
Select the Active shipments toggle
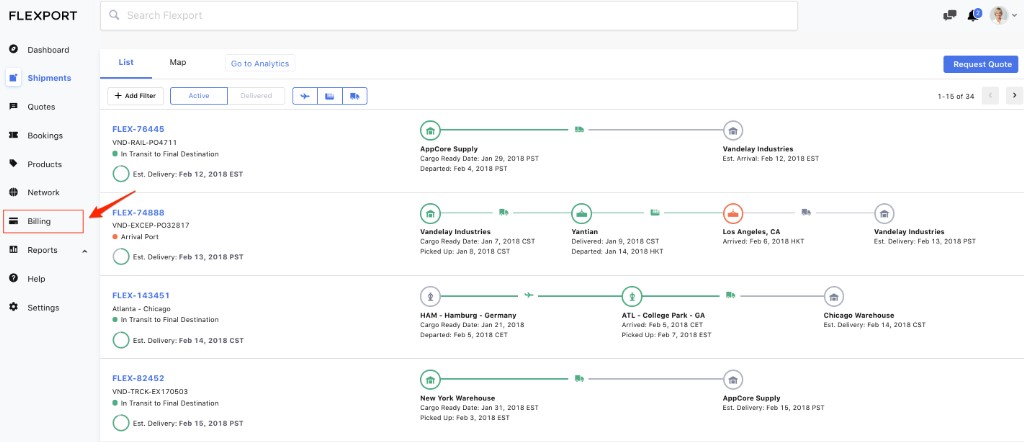(199, 96)
